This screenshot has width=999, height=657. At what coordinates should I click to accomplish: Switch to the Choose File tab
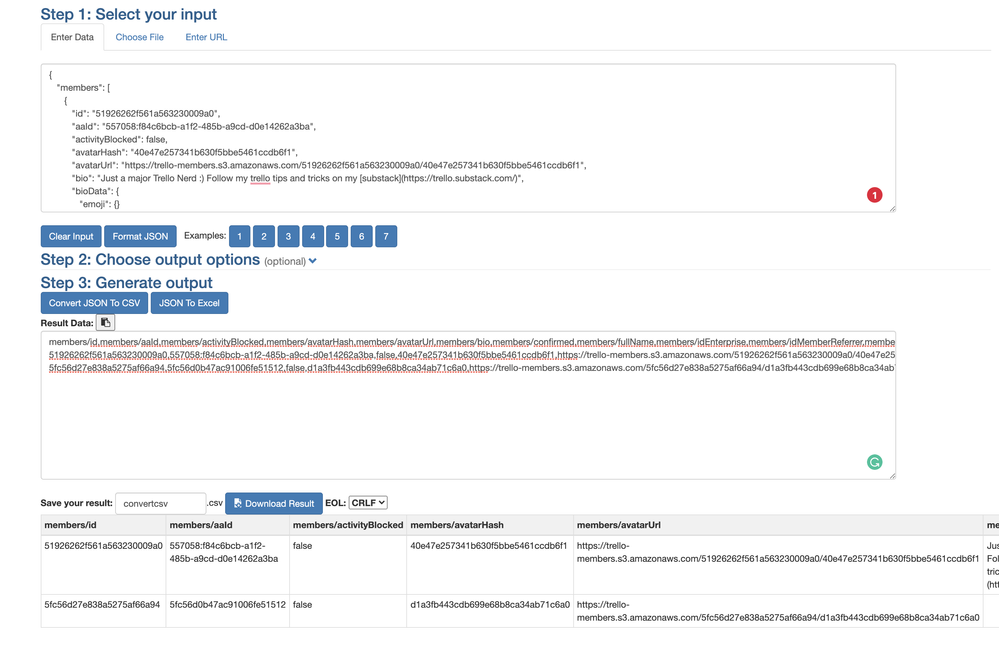(x=140, y=37)
